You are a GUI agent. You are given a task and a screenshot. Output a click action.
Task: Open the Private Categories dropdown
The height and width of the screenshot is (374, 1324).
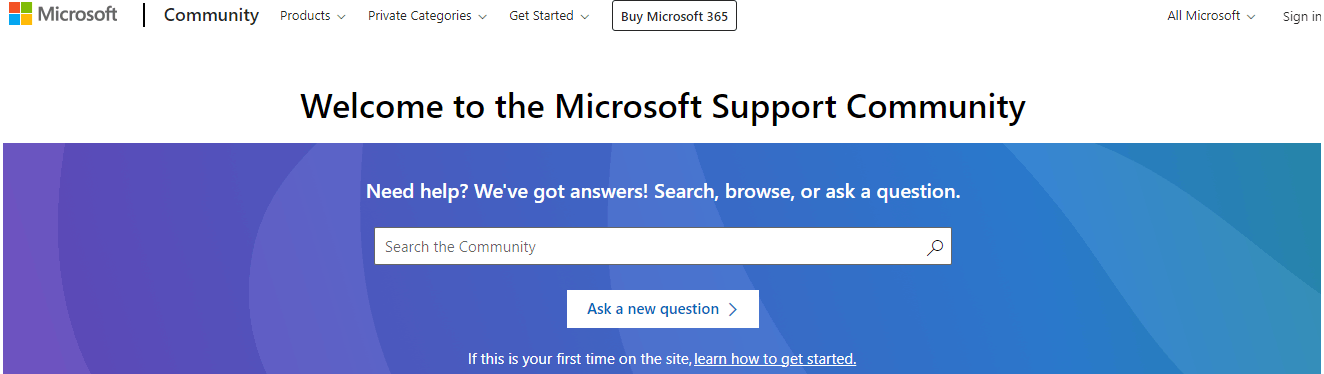(x=428, y=16)
